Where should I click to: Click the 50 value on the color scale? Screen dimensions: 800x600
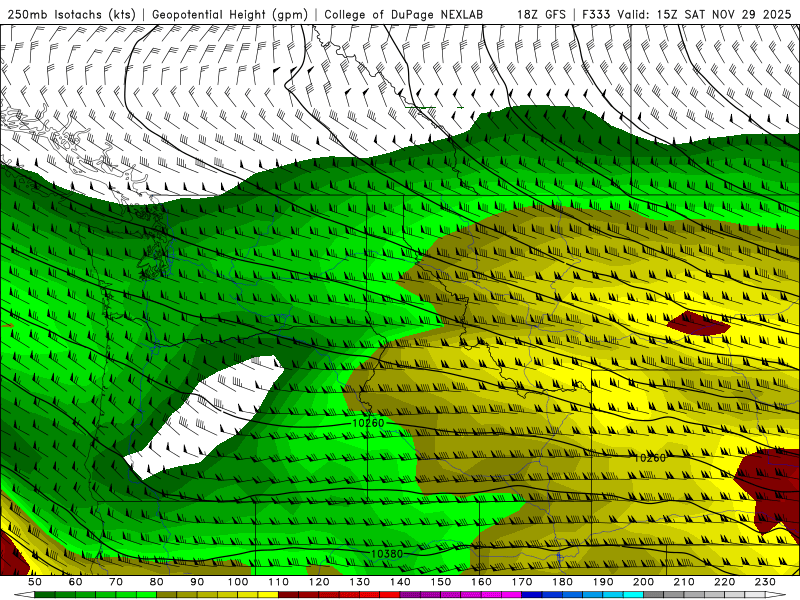click(x=35, y=582)
